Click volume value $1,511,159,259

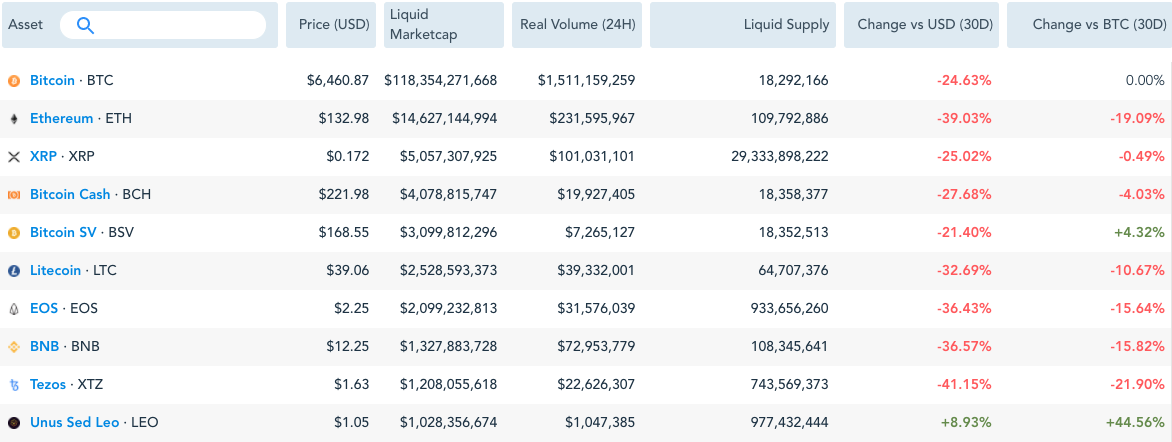587,80
